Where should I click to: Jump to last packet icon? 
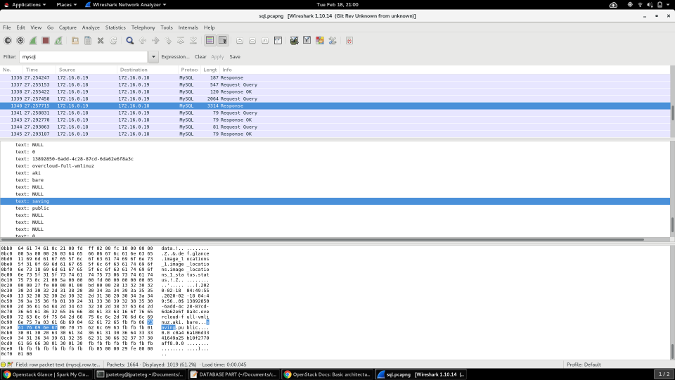tap(193, 40)
